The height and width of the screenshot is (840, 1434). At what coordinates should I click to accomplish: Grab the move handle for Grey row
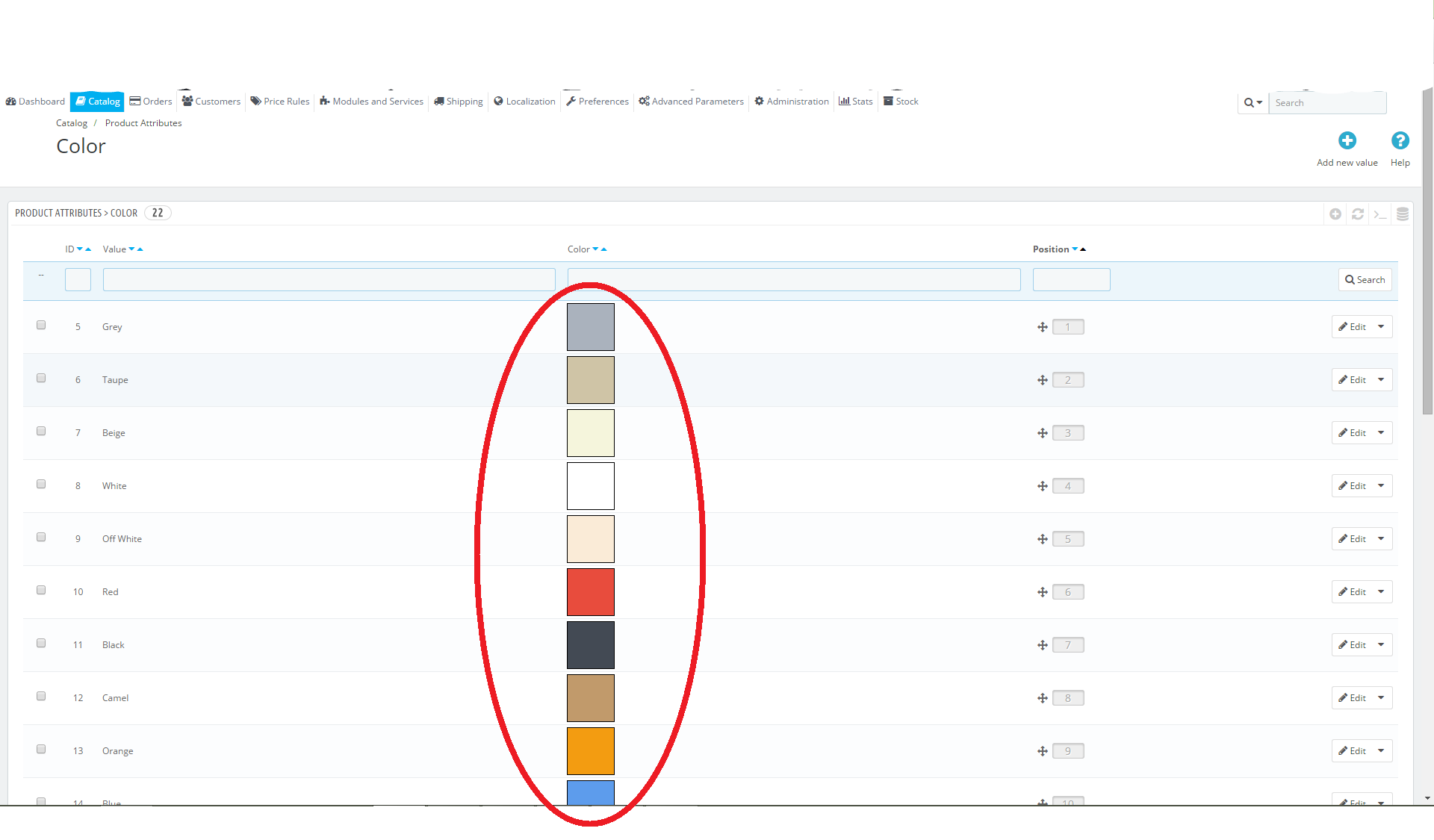click(1043, 327)
